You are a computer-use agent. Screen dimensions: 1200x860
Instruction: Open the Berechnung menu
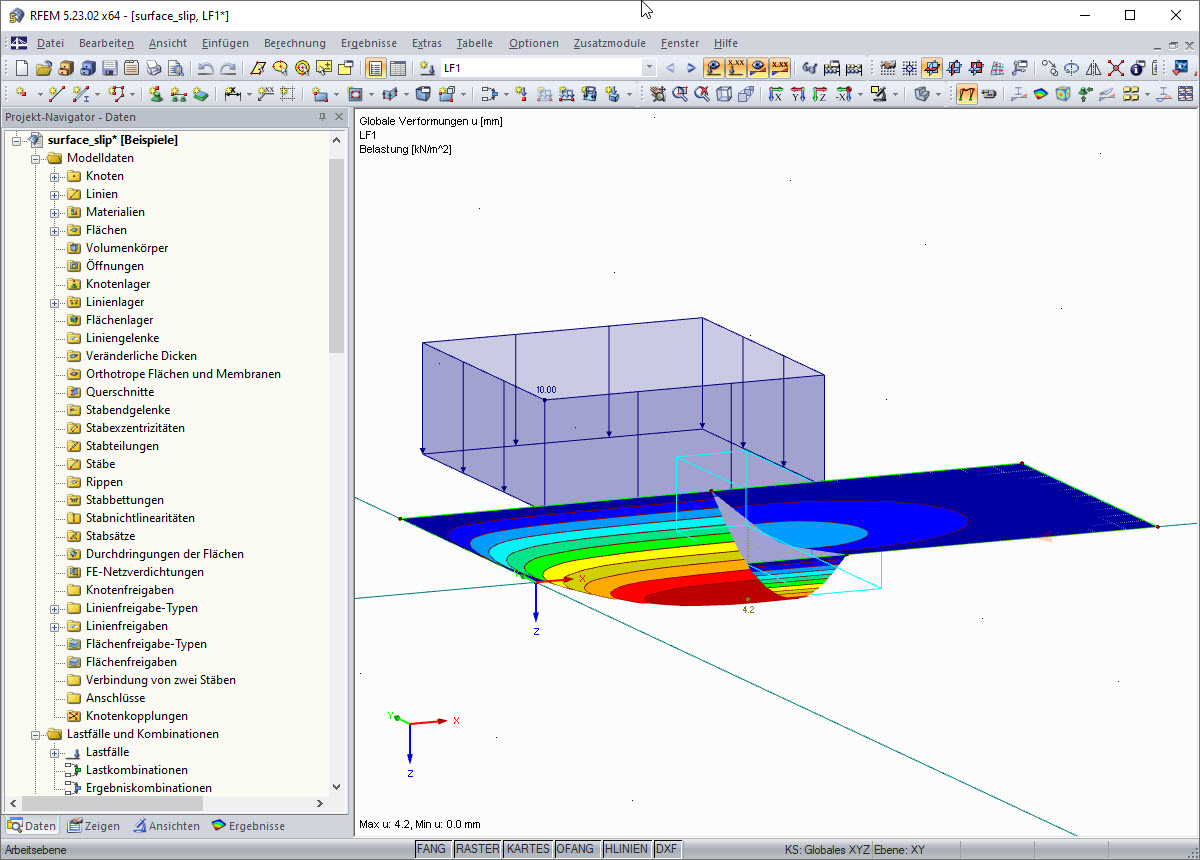[295, 43]
